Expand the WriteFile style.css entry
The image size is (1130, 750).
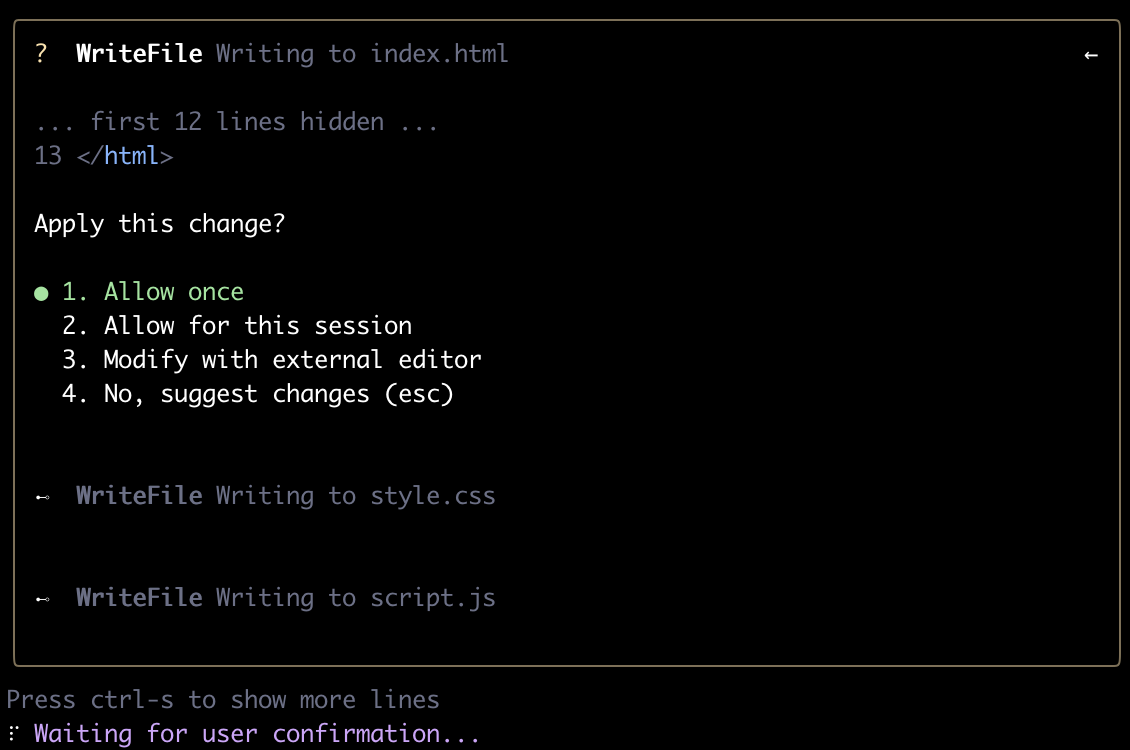coord(285,496)
